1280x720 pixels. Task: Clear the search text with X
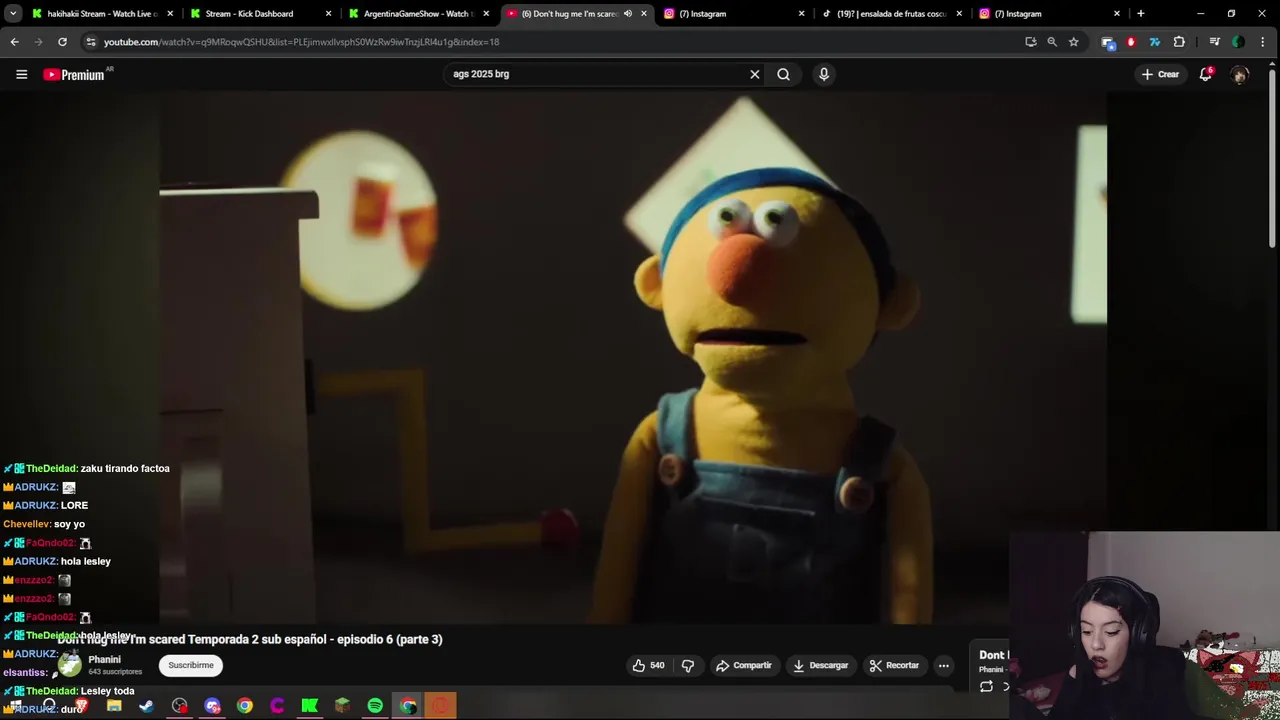coord(755,74)
